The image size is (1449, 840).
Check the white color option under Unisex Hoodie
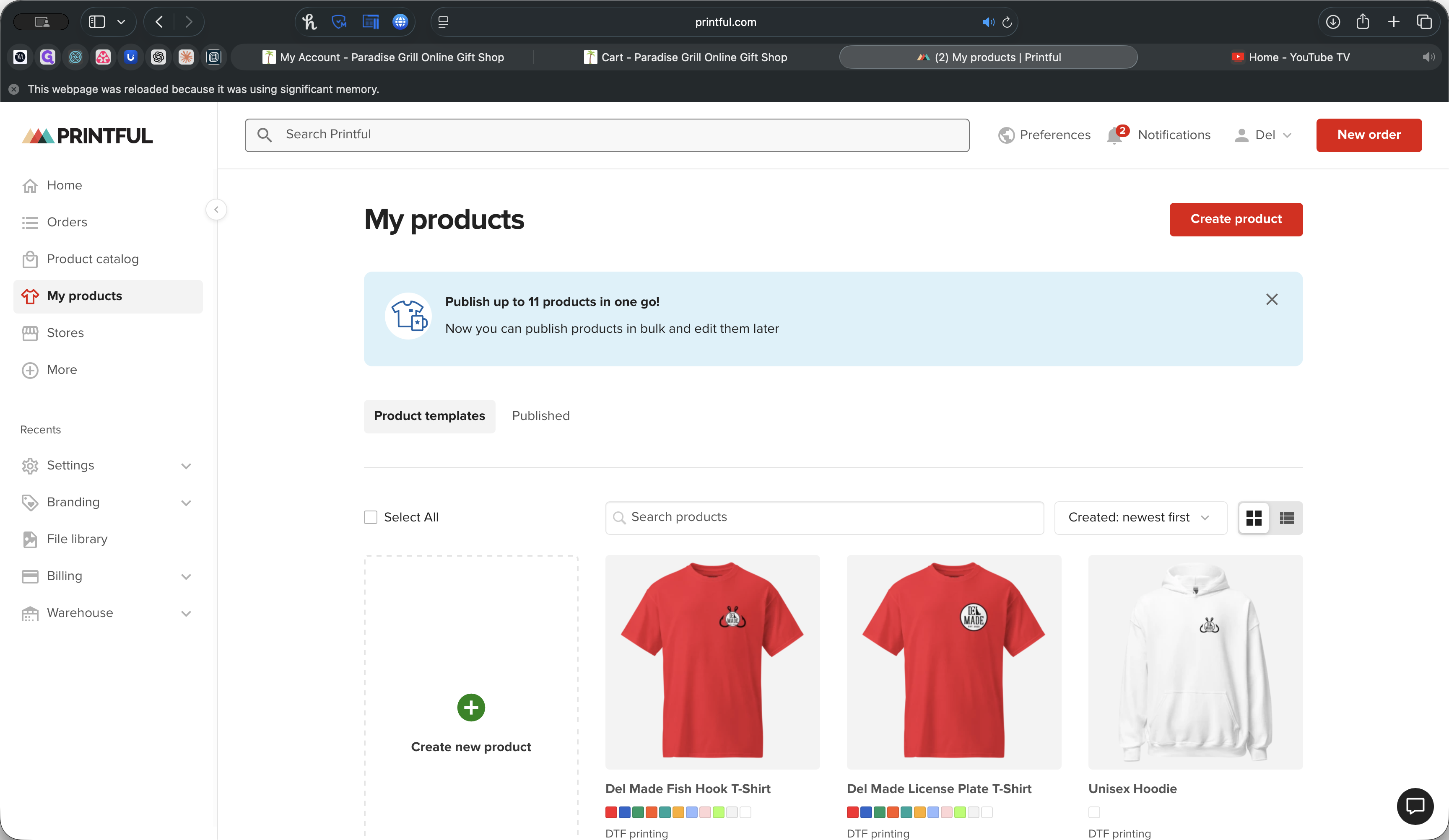[x=1093, y=812]
